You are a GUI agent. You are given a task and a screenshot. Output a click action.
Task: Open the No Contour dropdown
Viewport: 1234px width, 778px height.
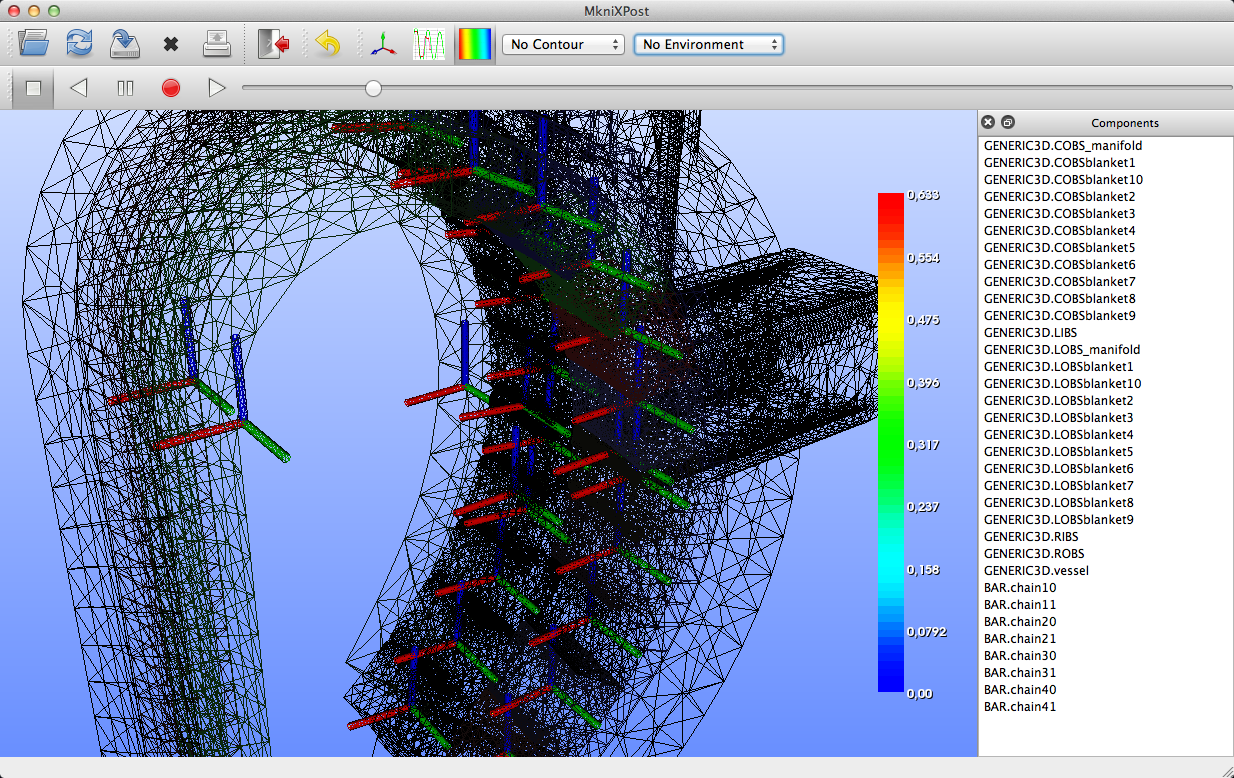coord(563,45)
